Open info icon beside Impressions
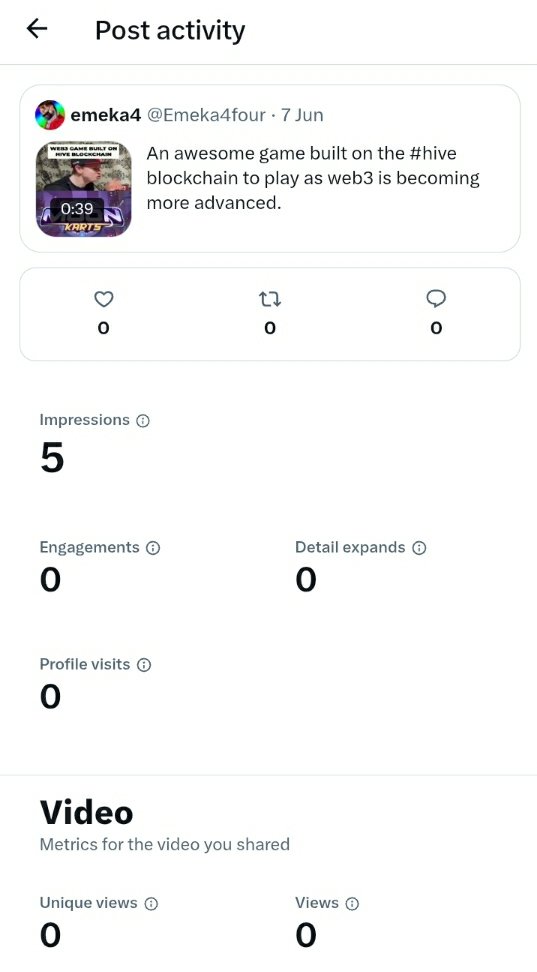The image size is (537, 972). (x=143, y=421)
